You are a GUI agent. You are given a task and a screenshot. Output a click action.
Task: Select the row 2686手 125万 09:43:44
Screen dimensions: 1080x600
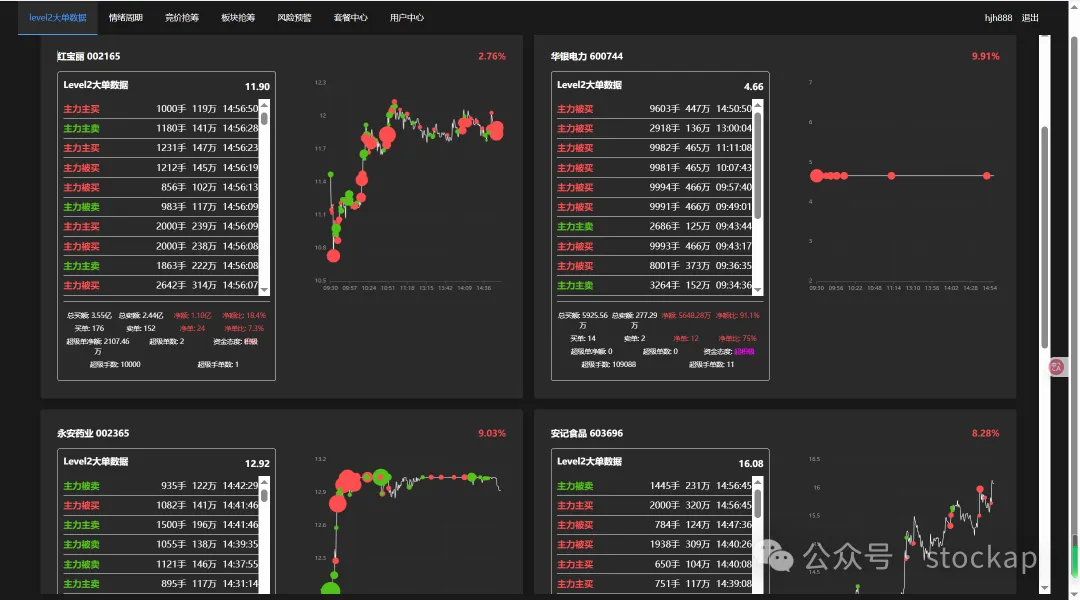pos(654,227)
